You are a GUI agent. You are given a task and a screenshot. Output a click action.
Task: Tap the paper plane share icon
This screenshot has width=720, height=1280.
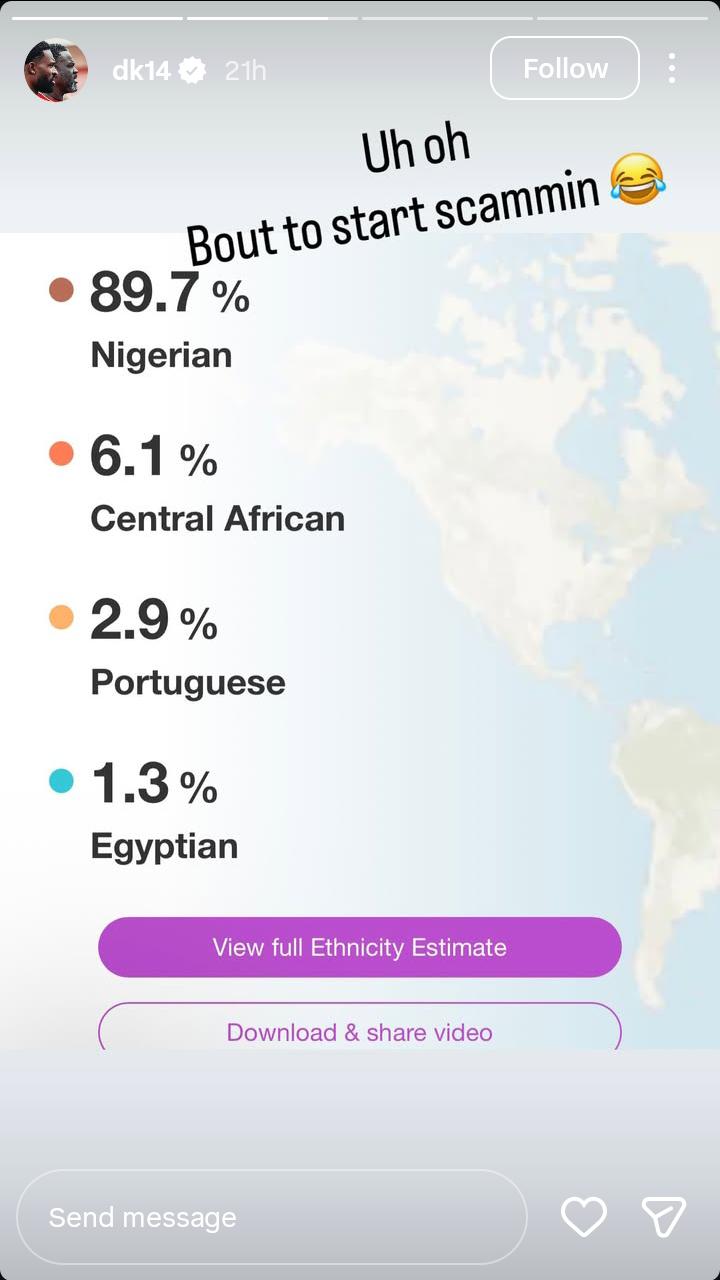[x=663, y=1216]
